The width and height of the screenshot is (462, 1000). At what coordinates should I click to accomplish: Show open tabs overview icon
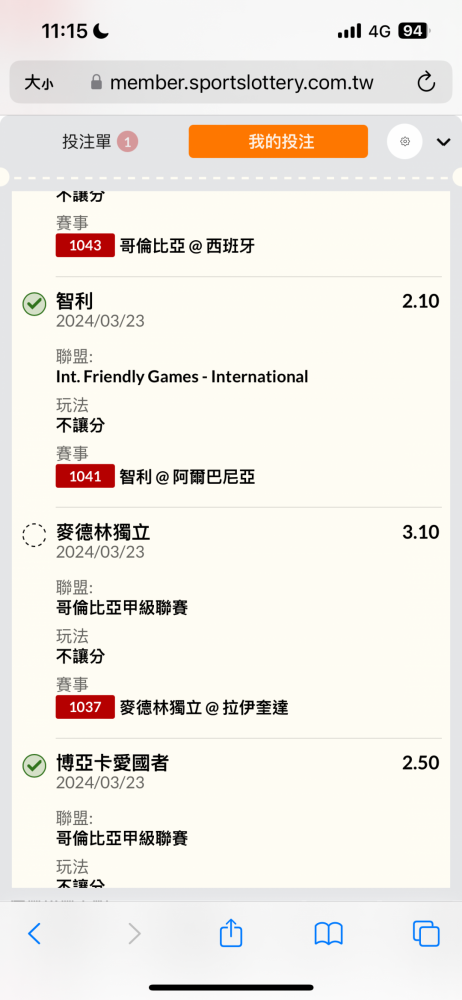[x=426, y=934]
